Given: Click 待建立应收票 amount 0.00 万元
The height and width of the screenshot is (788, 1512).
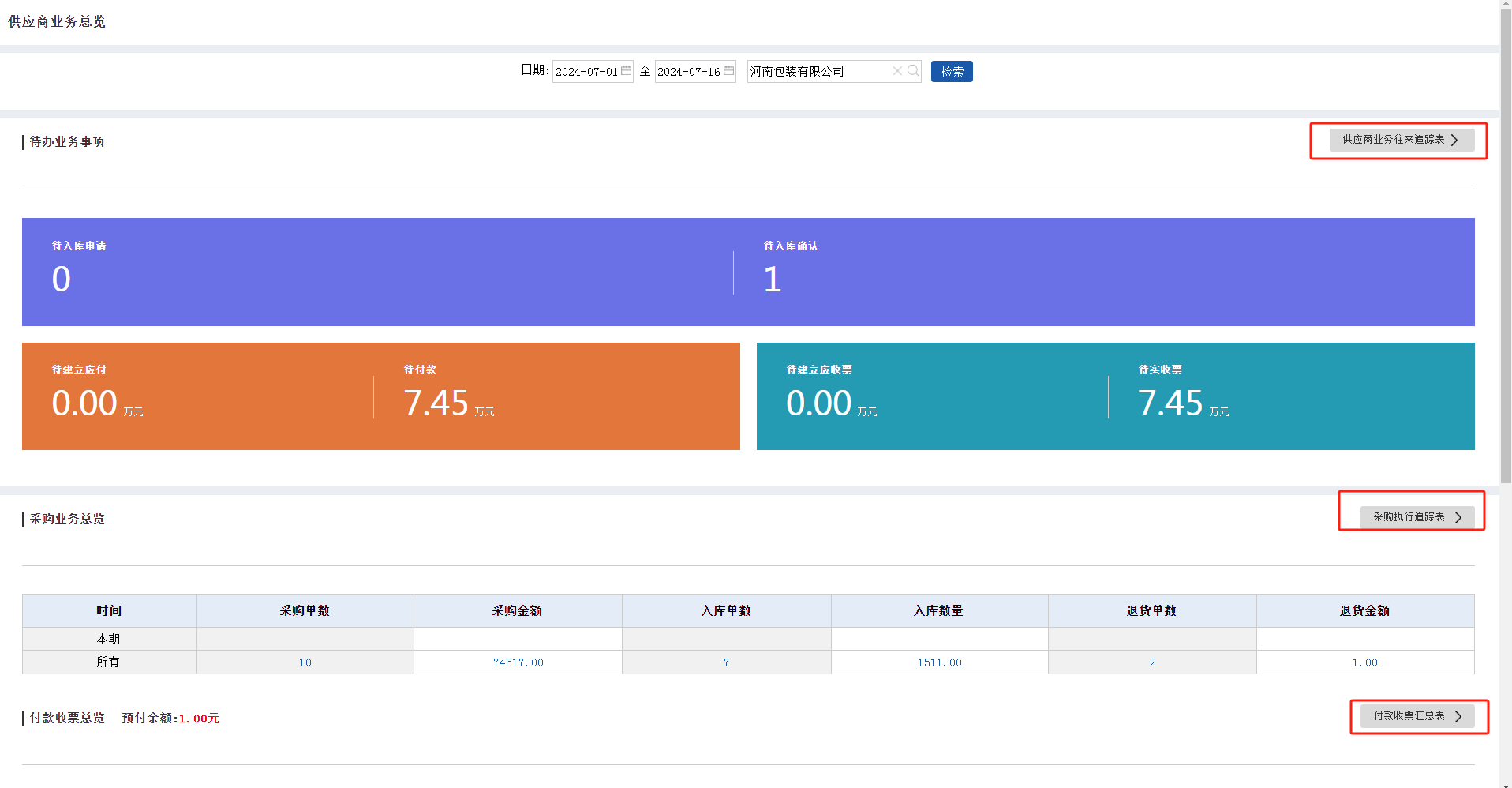Looking at the screenshot, I should point(832,403).
